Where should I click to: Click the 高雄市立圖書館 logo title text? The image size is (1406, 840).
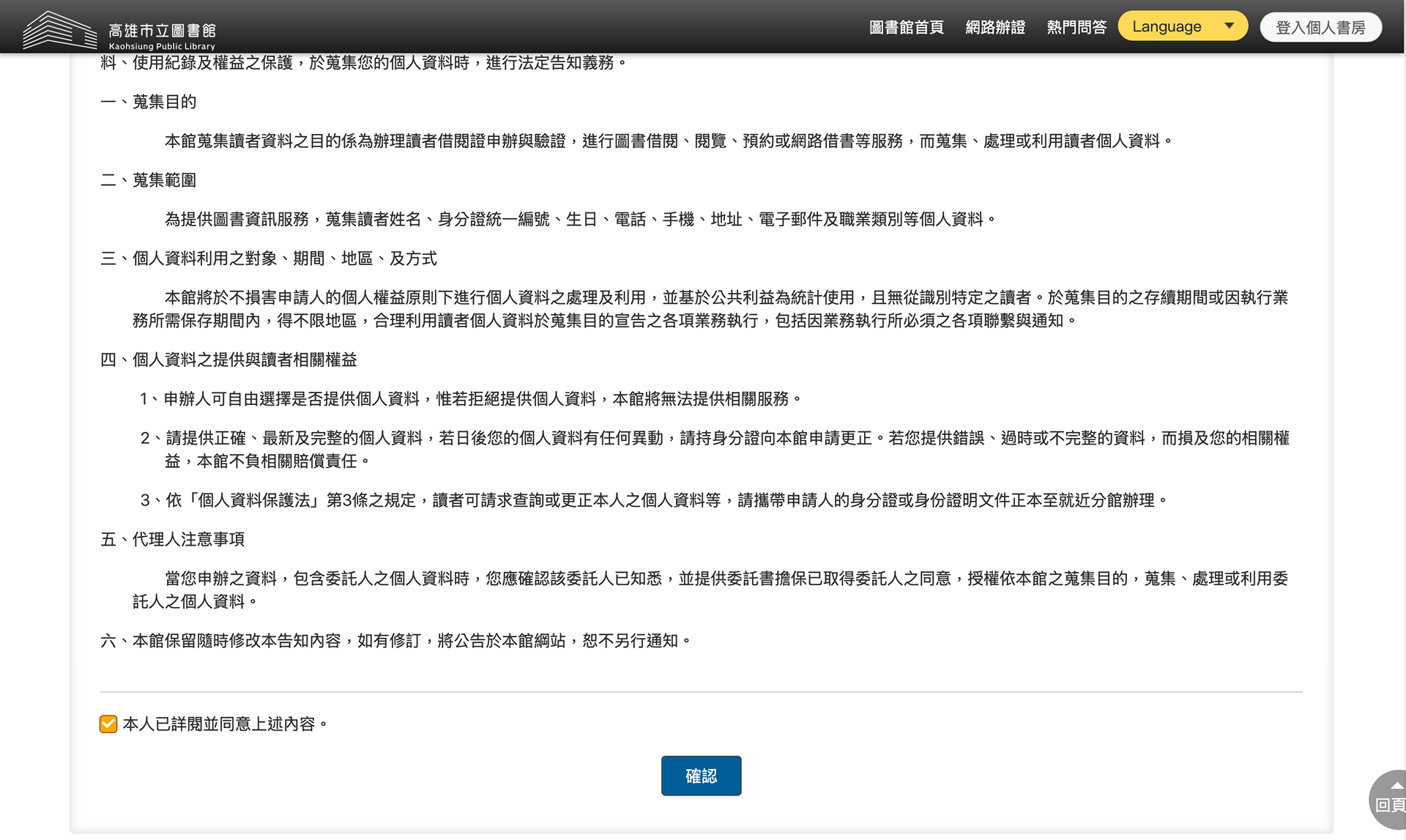pyautogui.click(x=162, y=30)
